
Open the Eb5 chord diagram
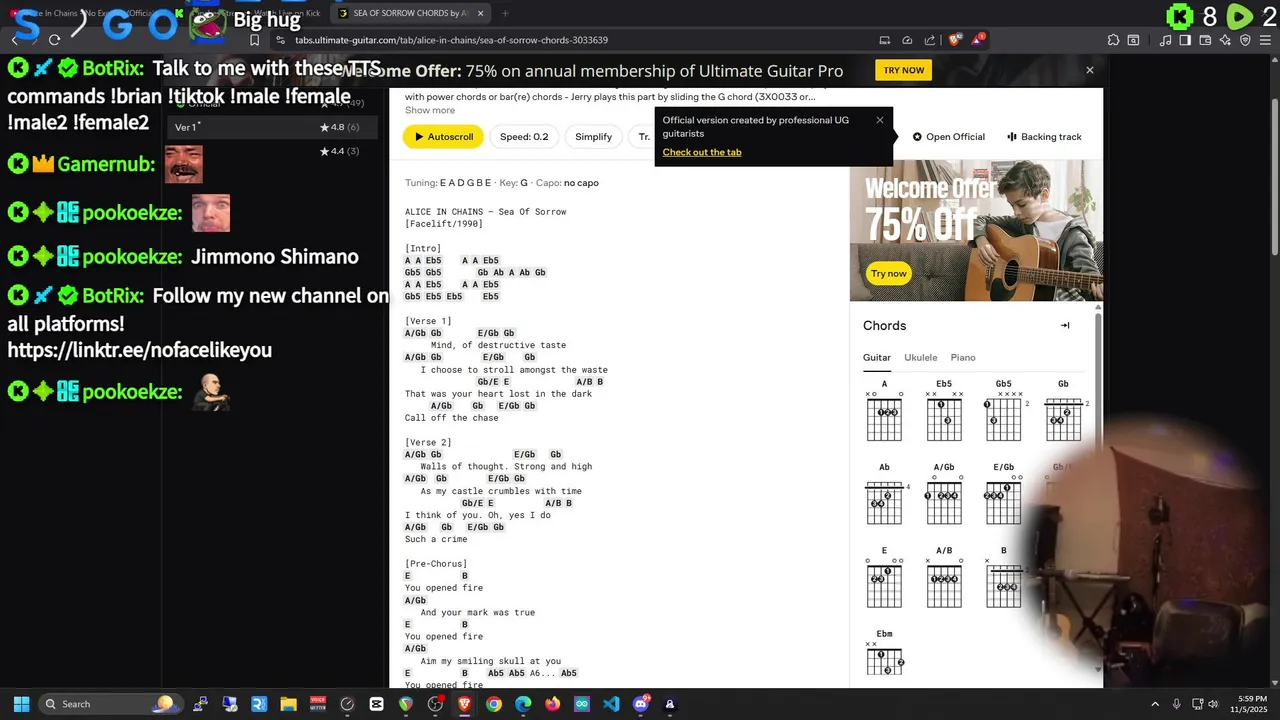(944, 410)
